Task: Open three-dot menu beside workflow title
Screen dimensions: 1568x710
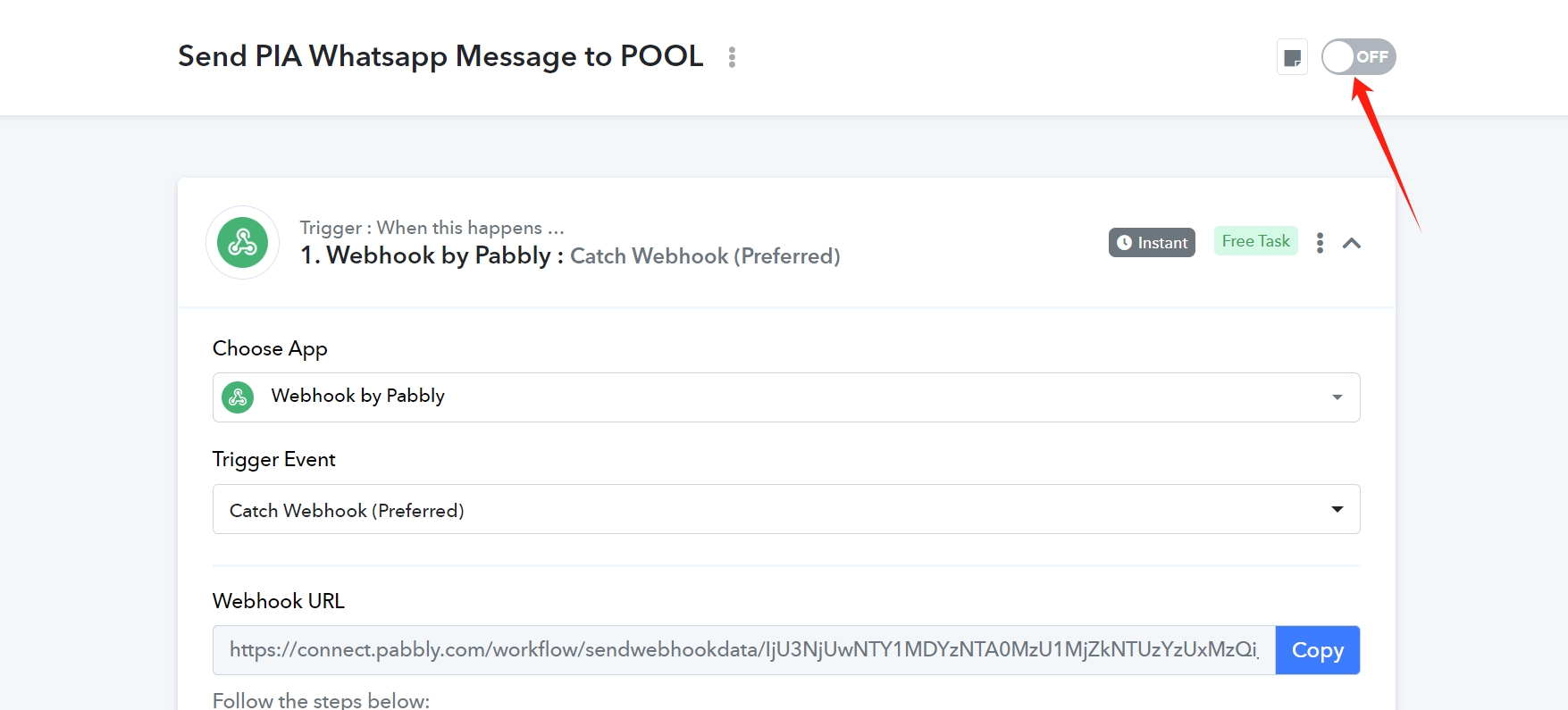Action: tap(732, 57)
